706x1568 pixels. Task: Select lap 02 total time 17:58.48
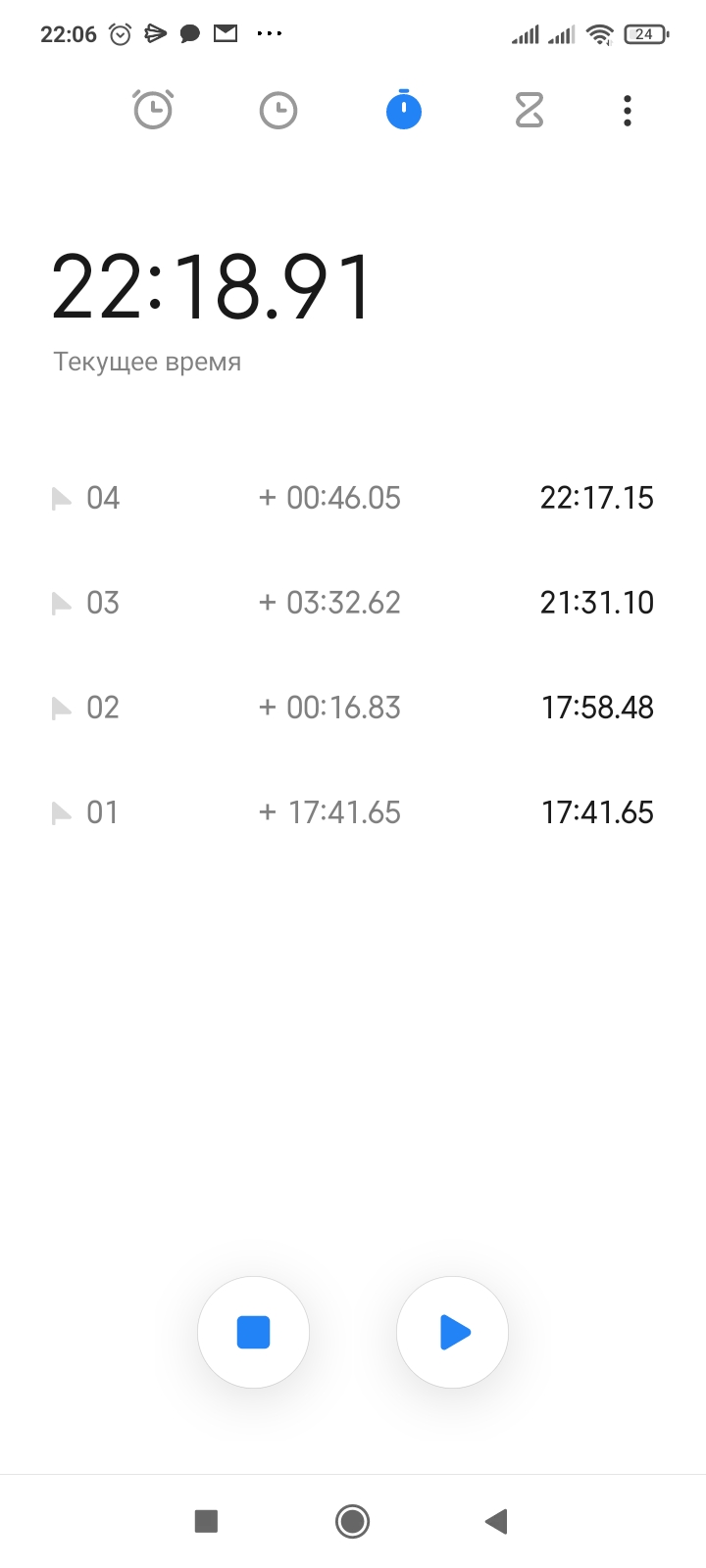(x=597, y=708)
